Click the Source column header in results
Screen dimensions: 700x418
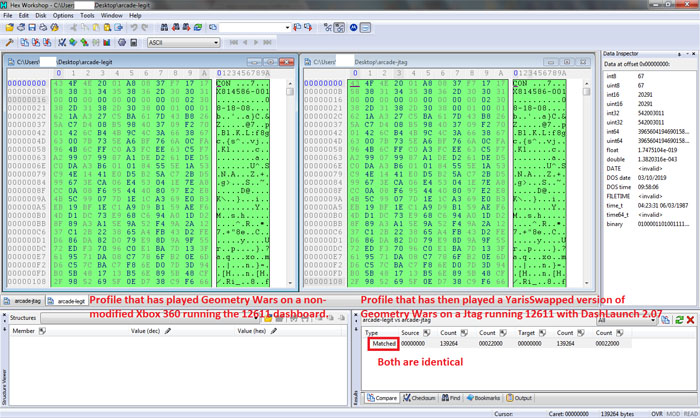(x=411, y=331)
